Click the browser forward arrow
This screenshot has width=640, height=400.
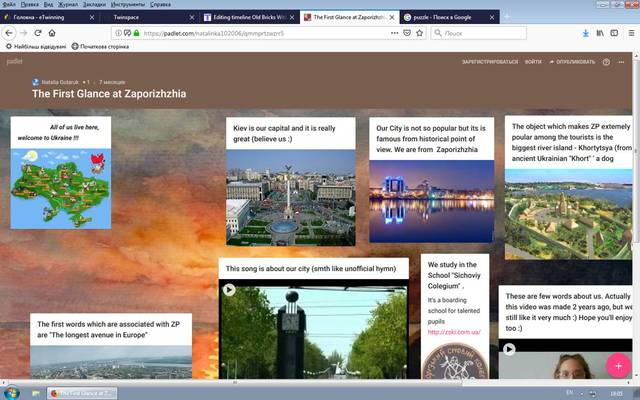click(24, 33)
